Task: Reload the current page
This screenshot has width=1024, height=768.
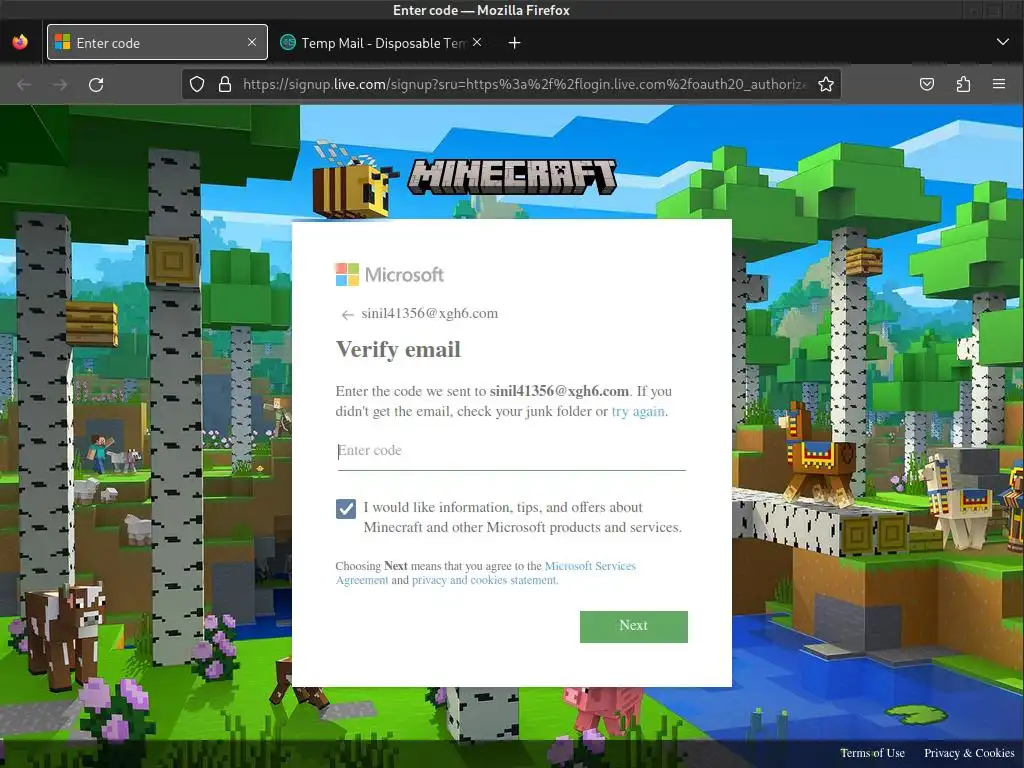Action: tap(96, 85)
